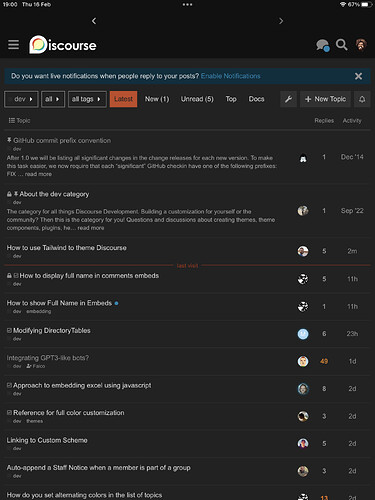375x500 pixels.
Task: Click the Dec '14 activity date
Action: coord(352,157)
